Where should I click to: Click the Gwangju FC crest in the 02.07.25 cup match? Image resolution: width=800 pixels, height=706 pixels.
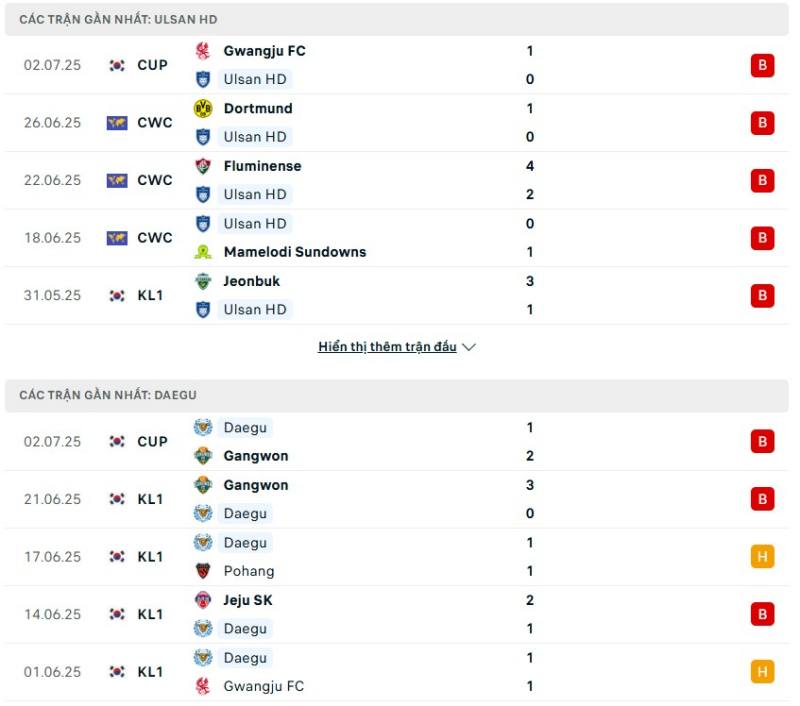(205, 51)
